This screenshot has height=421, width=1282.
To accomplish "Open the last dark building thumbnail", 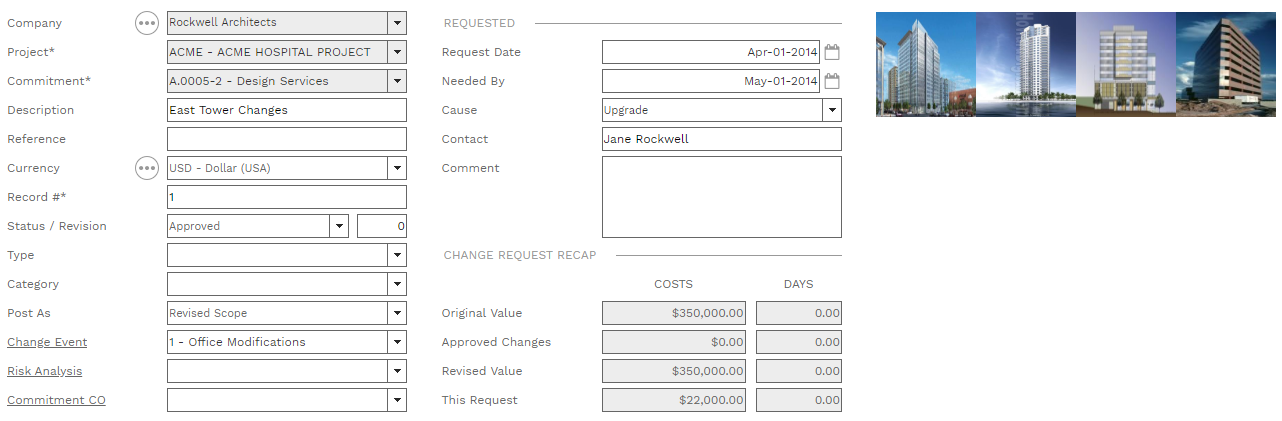I will click(1226, 64).
